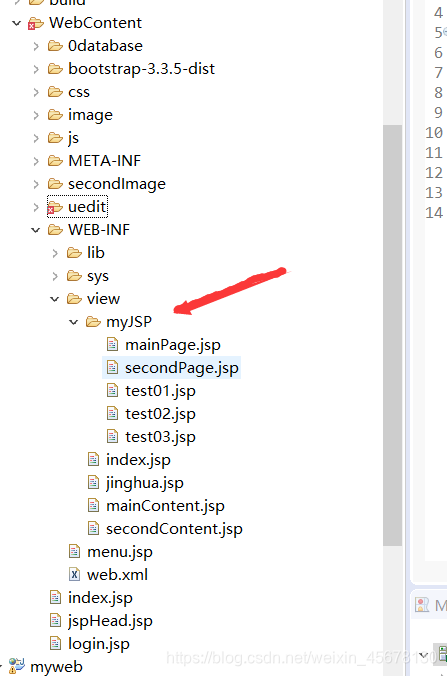
Task: Select jinghua.jsp file name
Action: click(x=145, y=483)
